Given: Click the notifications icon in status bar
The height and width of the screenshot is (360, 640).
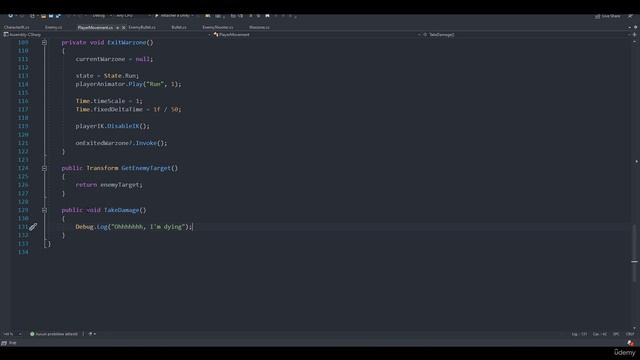Looking at the screenshot, I should [x=631, y=343].
